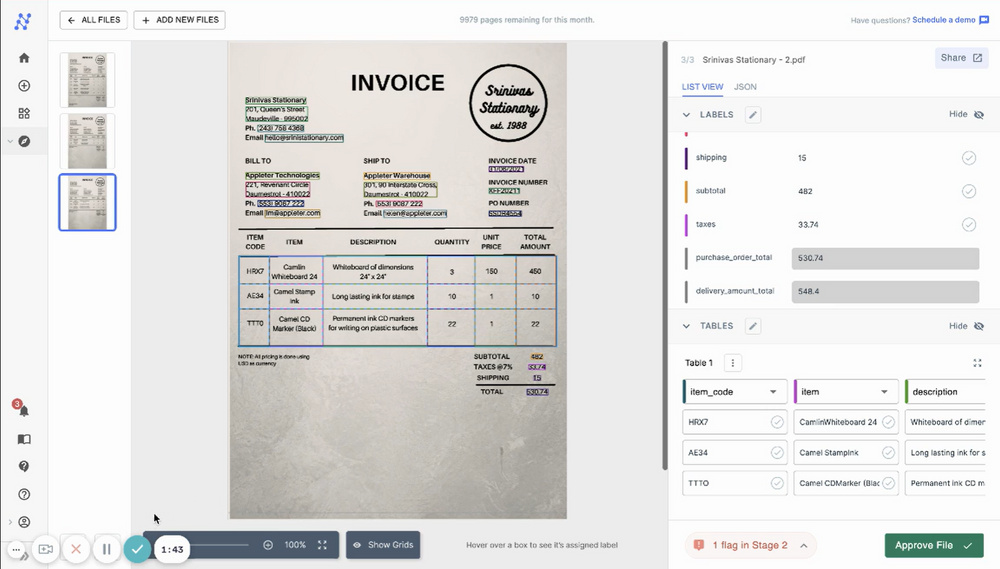Verify the subtotal field checkmark

[968, 191]
